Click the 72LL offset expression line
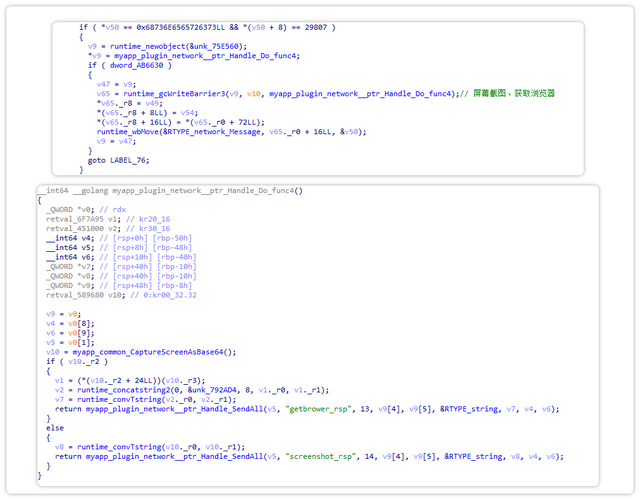This screenshot has height=500, width=640. [180, 122]
